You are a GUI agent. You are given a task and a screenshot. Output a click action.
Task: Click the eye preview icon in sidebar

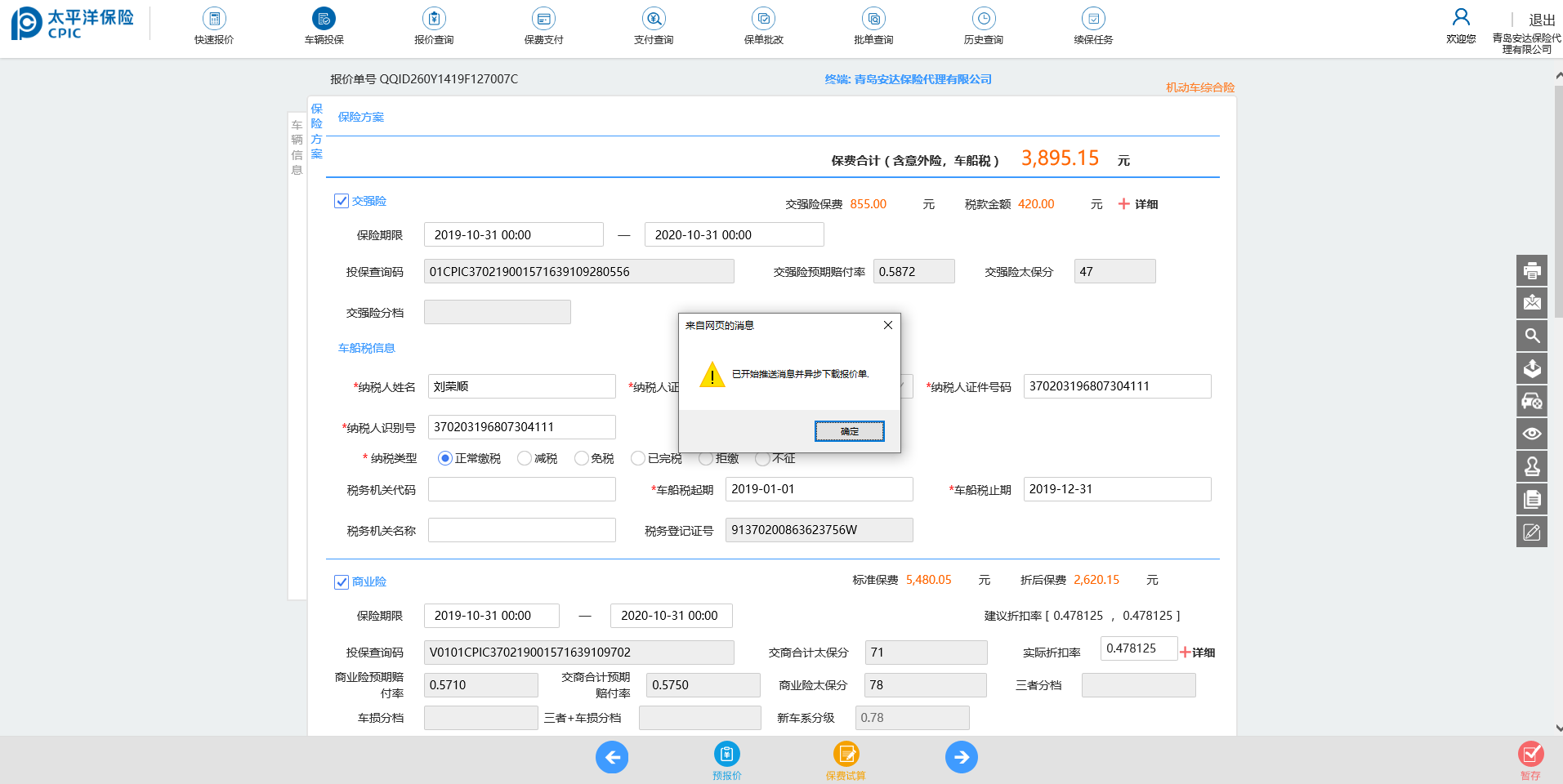(x=1531, y=434)
